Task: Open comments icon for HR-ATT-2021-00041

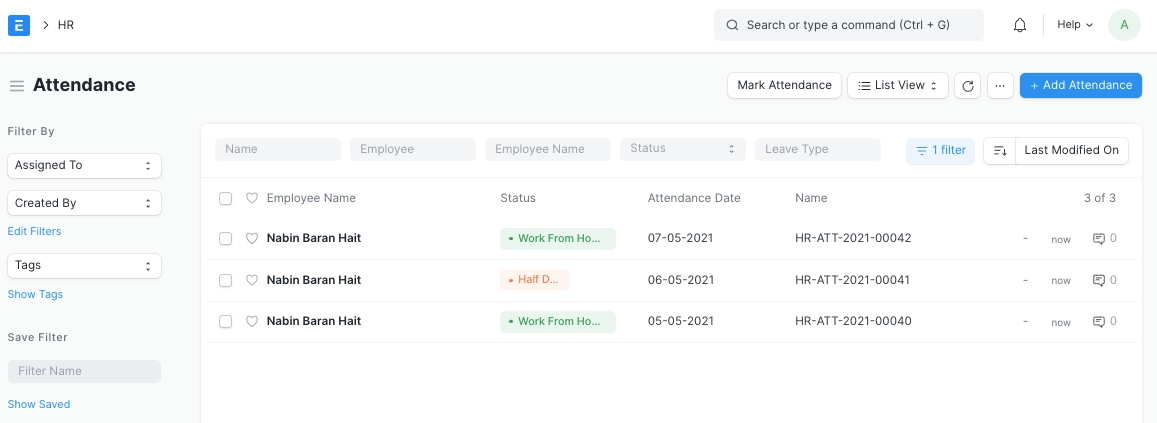Action: click(1099, 280)
